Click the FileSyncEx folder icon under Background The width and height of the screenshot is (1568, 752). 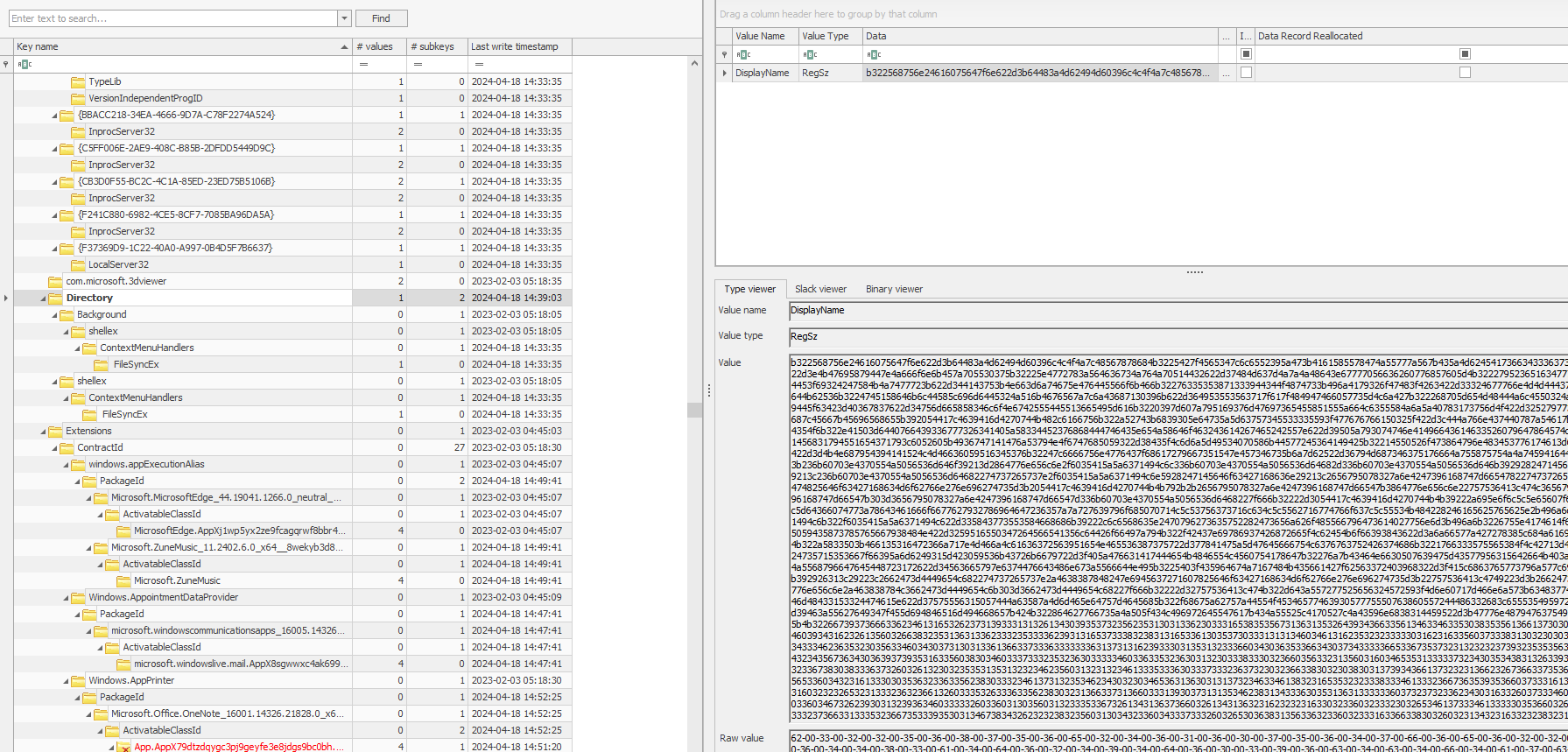tap(101, 364)
